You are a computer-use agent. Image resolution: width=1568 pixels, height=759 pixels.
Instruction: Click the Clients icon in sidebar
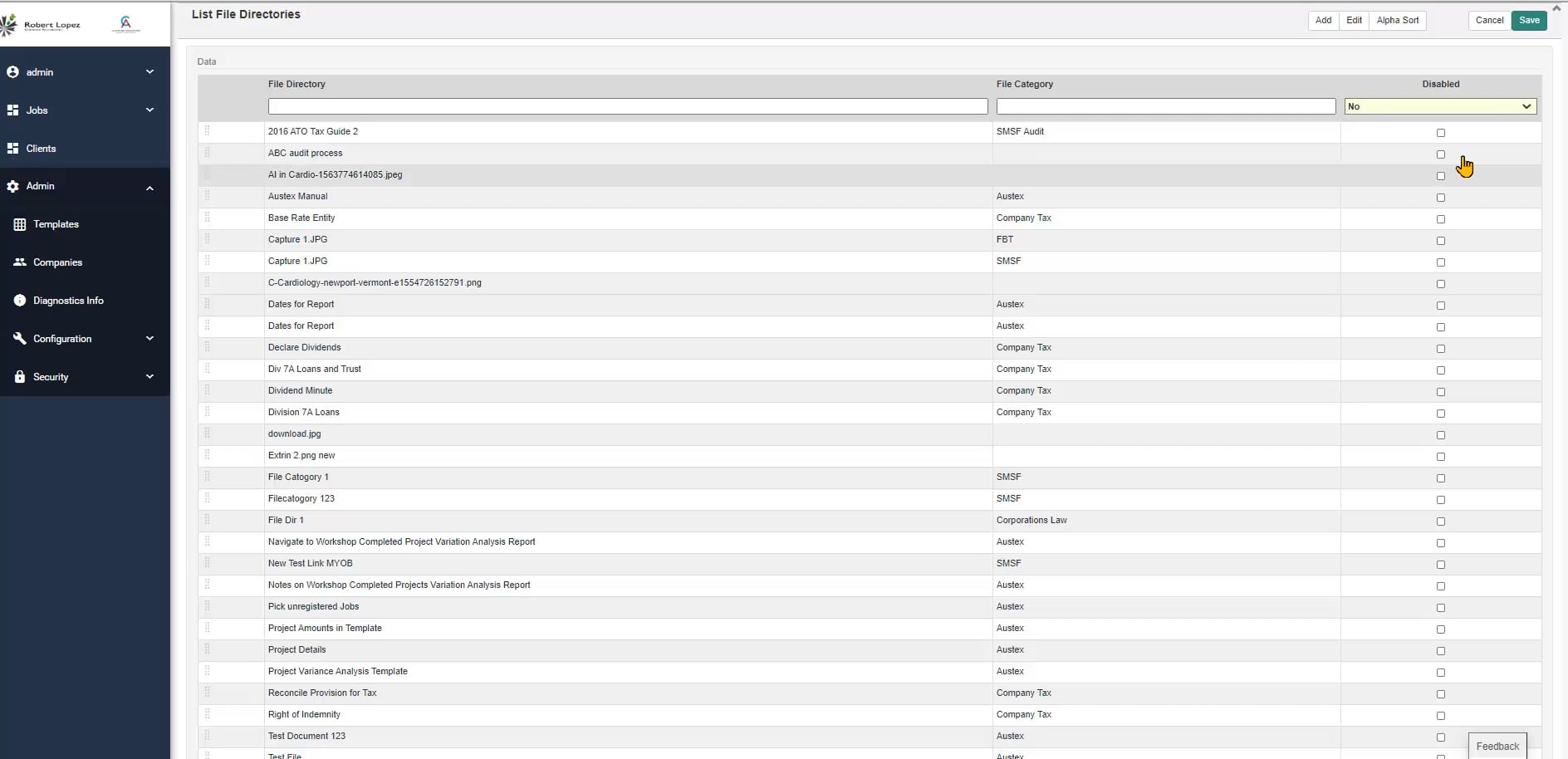pos(12,148)
